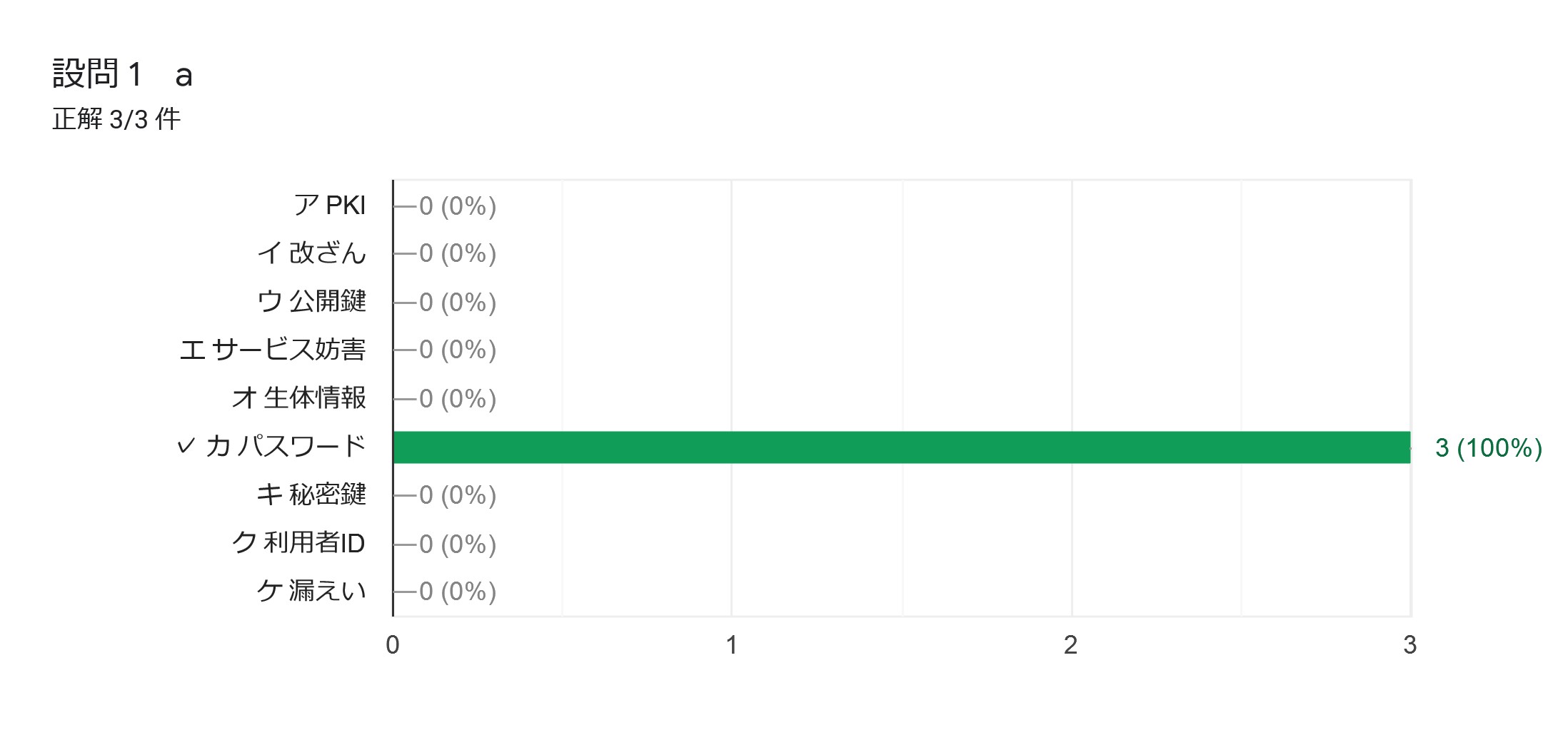The width and height of the screenshot is (1568, 745).
Task: Select the イ 改ざん label
Action: coord(311,253)
